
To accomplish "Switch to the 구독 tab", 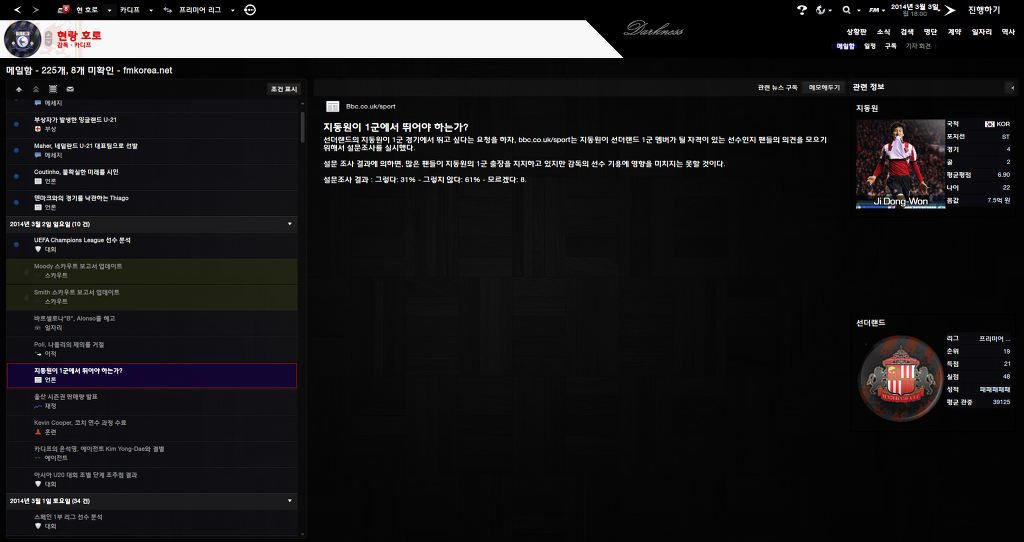I will click(890, 46).
